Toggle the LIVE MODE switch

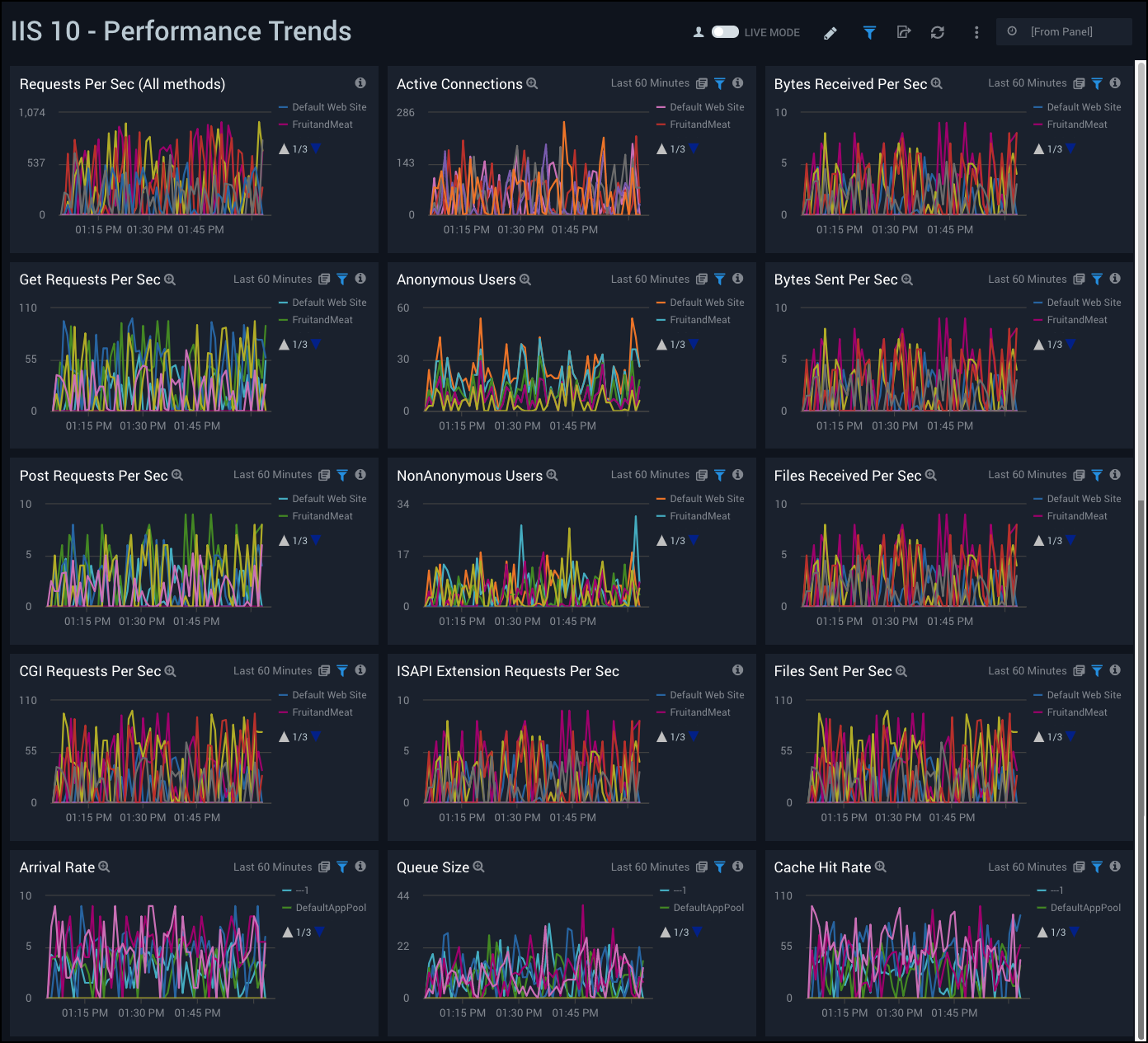point(725,32)
